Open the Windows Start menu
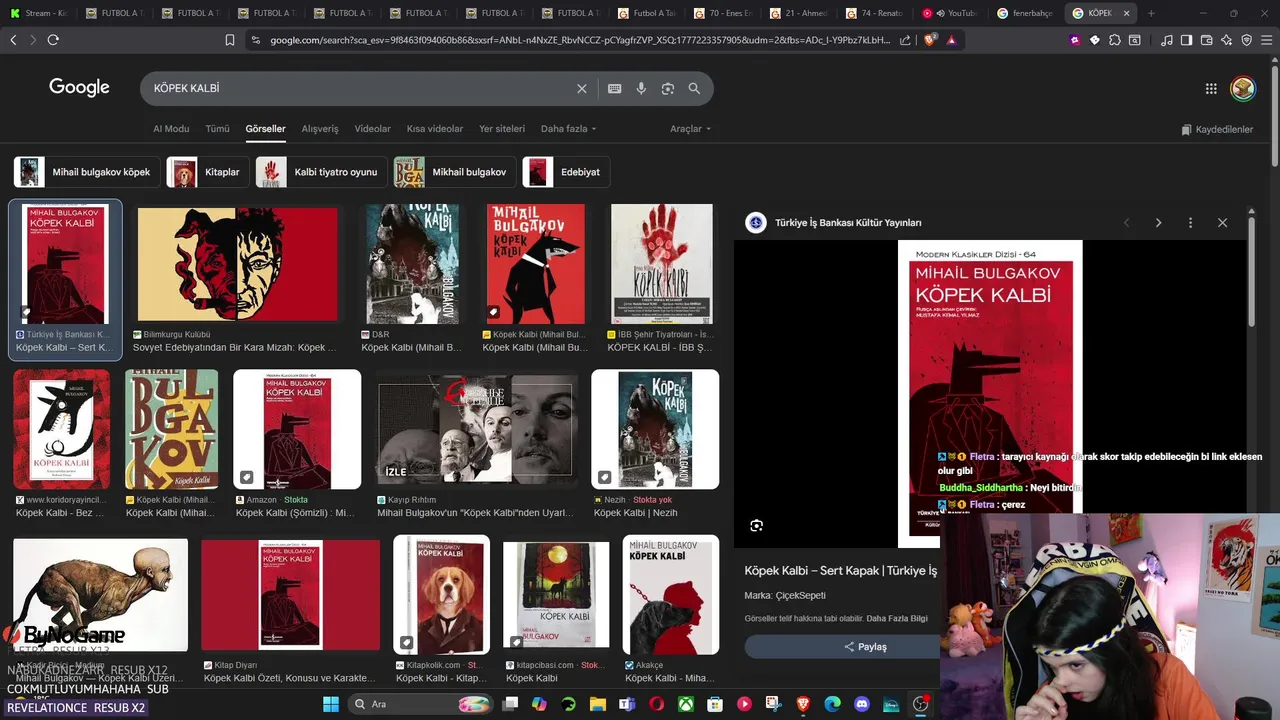The width and height of the screenshot is (1280, 720). tap(331, 704)
